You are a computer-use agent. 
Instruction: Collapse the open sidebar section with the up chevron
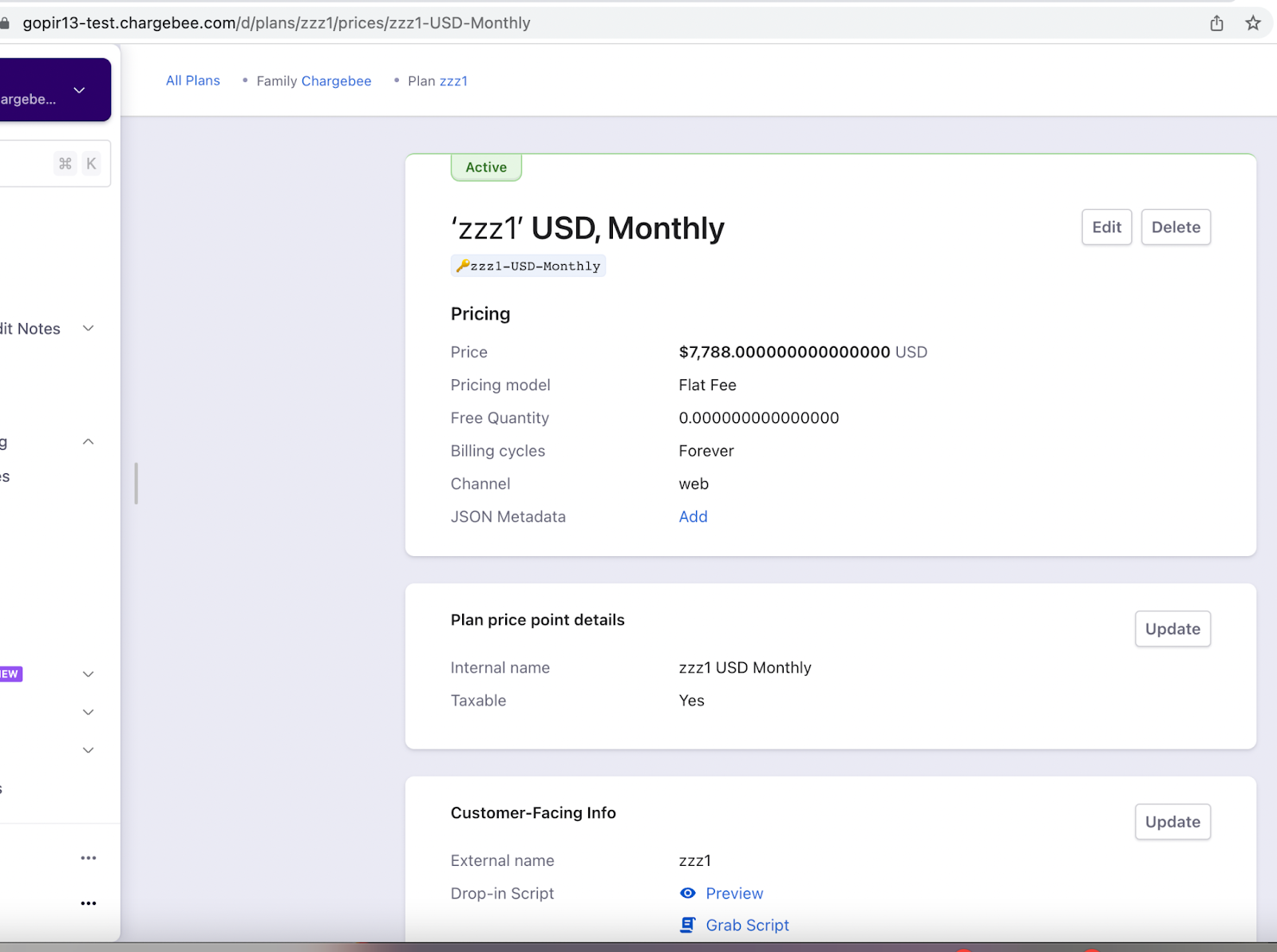click(x=89, y=442)
